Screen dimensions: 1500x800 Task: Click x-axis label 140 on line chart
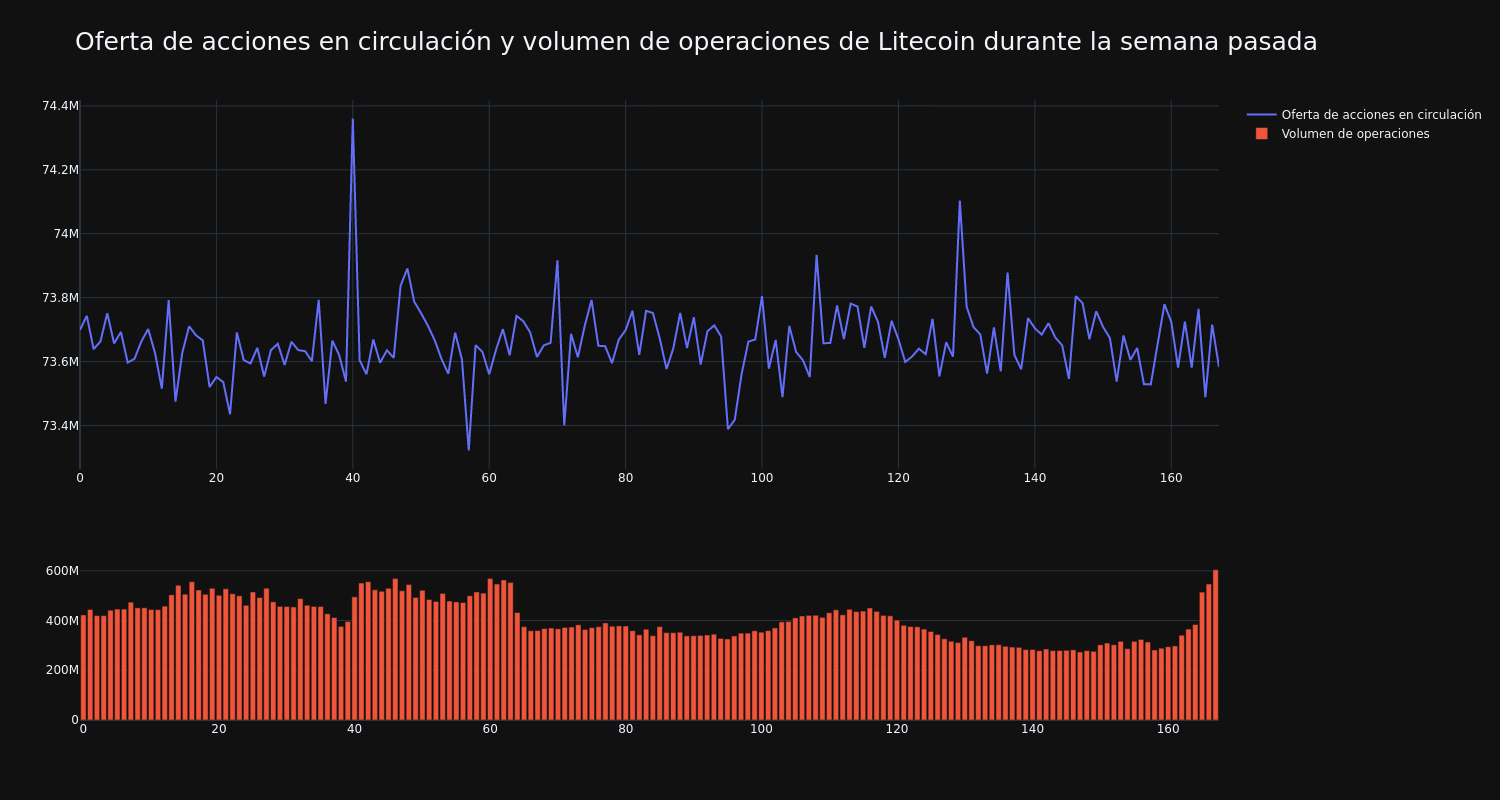[x=1034, y=478]
